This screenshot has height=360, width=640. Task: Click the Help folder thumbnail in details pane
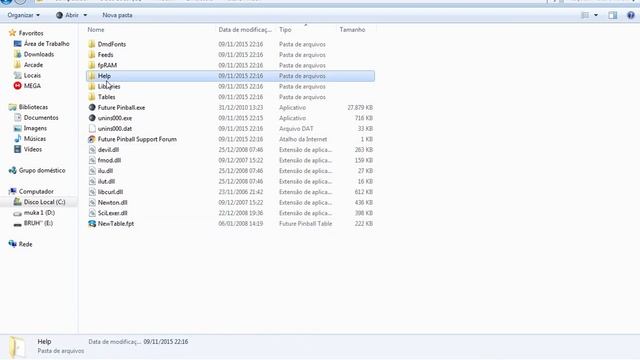[17, 347]
